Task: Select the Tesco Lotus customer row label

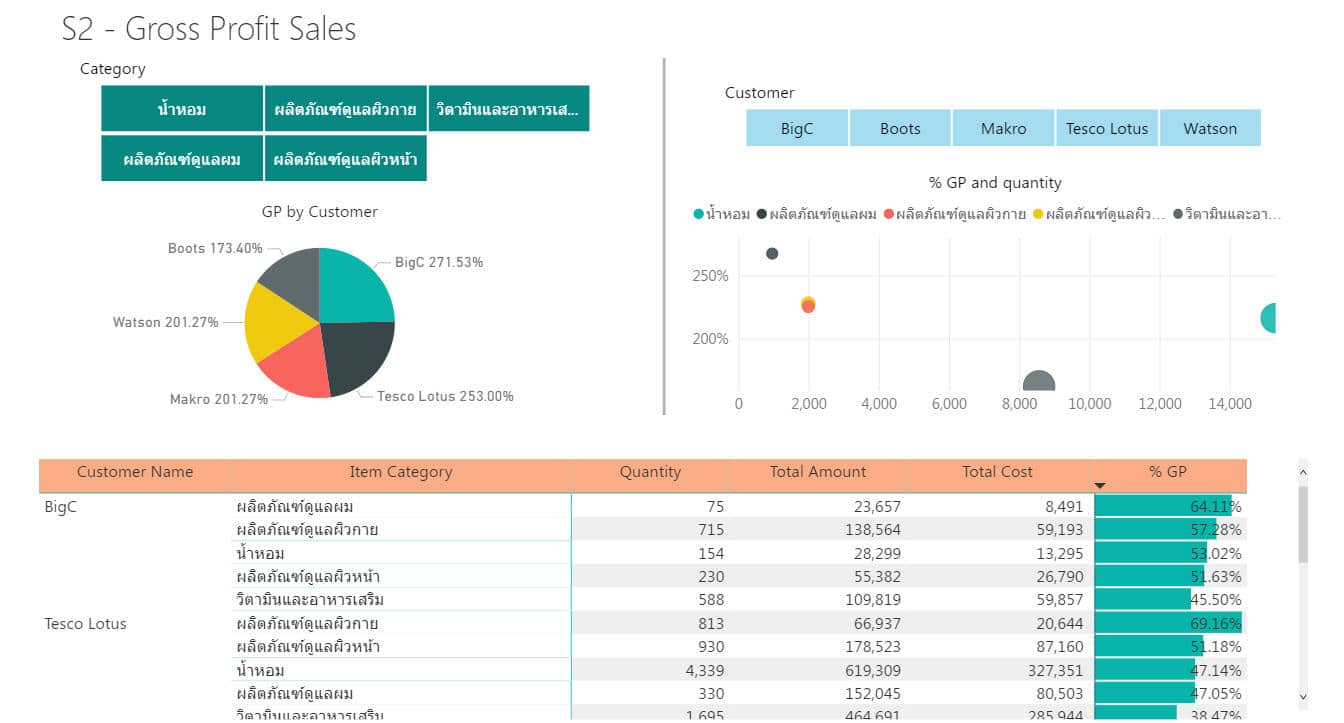Action: [85, 624]
